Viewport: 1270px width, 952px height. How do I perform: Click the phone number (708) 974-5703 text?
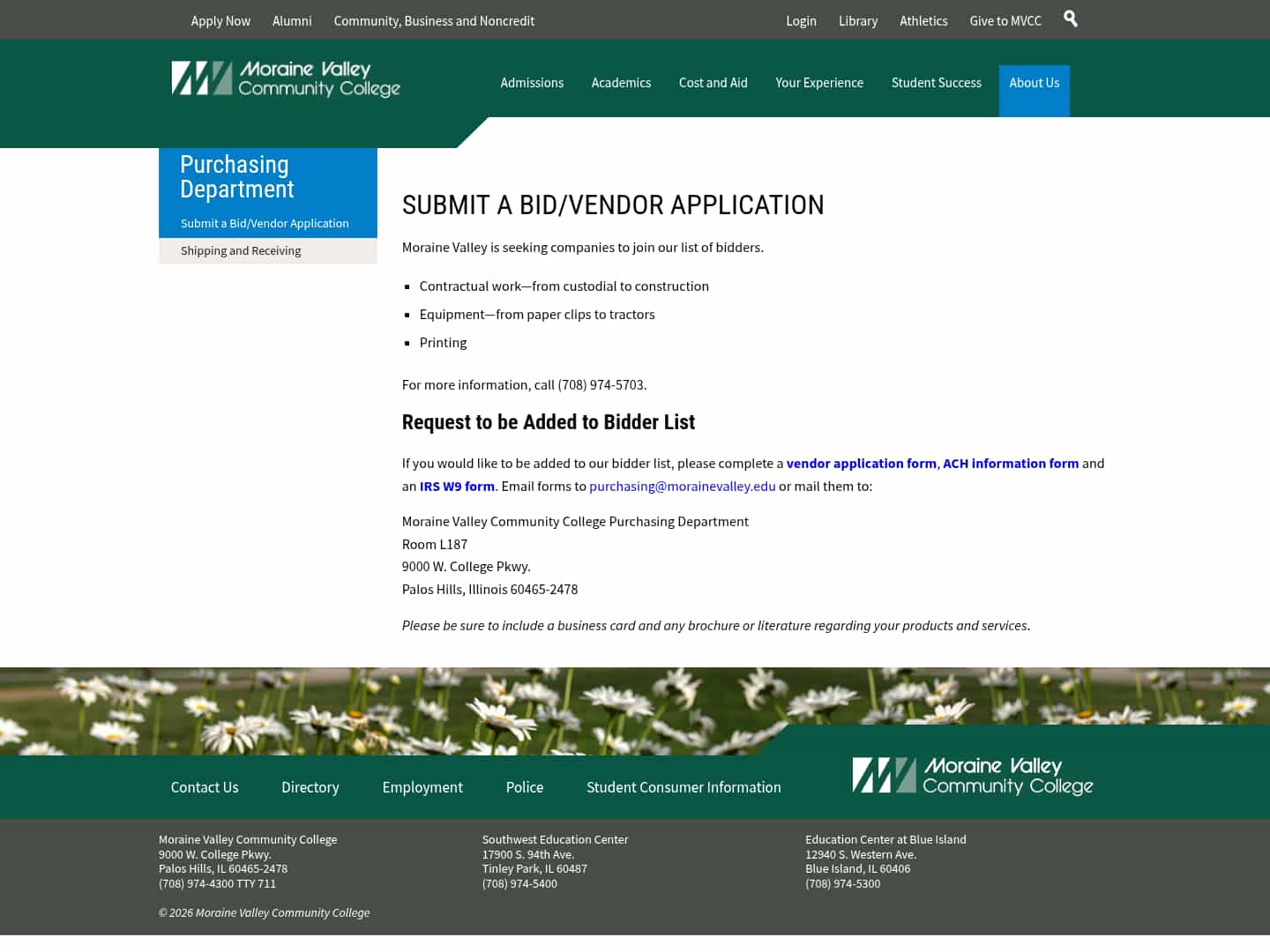(601, 385)
